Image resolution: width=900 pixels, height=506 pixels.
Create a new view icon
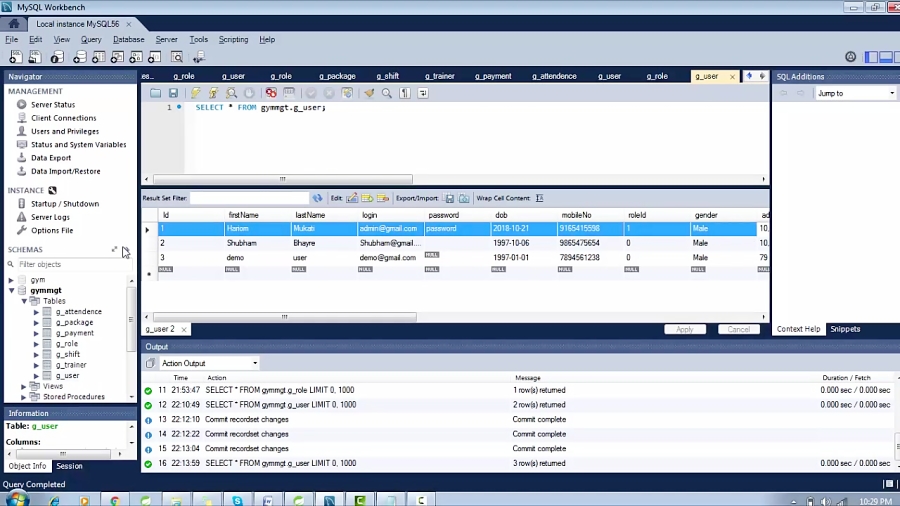(x=117, y=57)
